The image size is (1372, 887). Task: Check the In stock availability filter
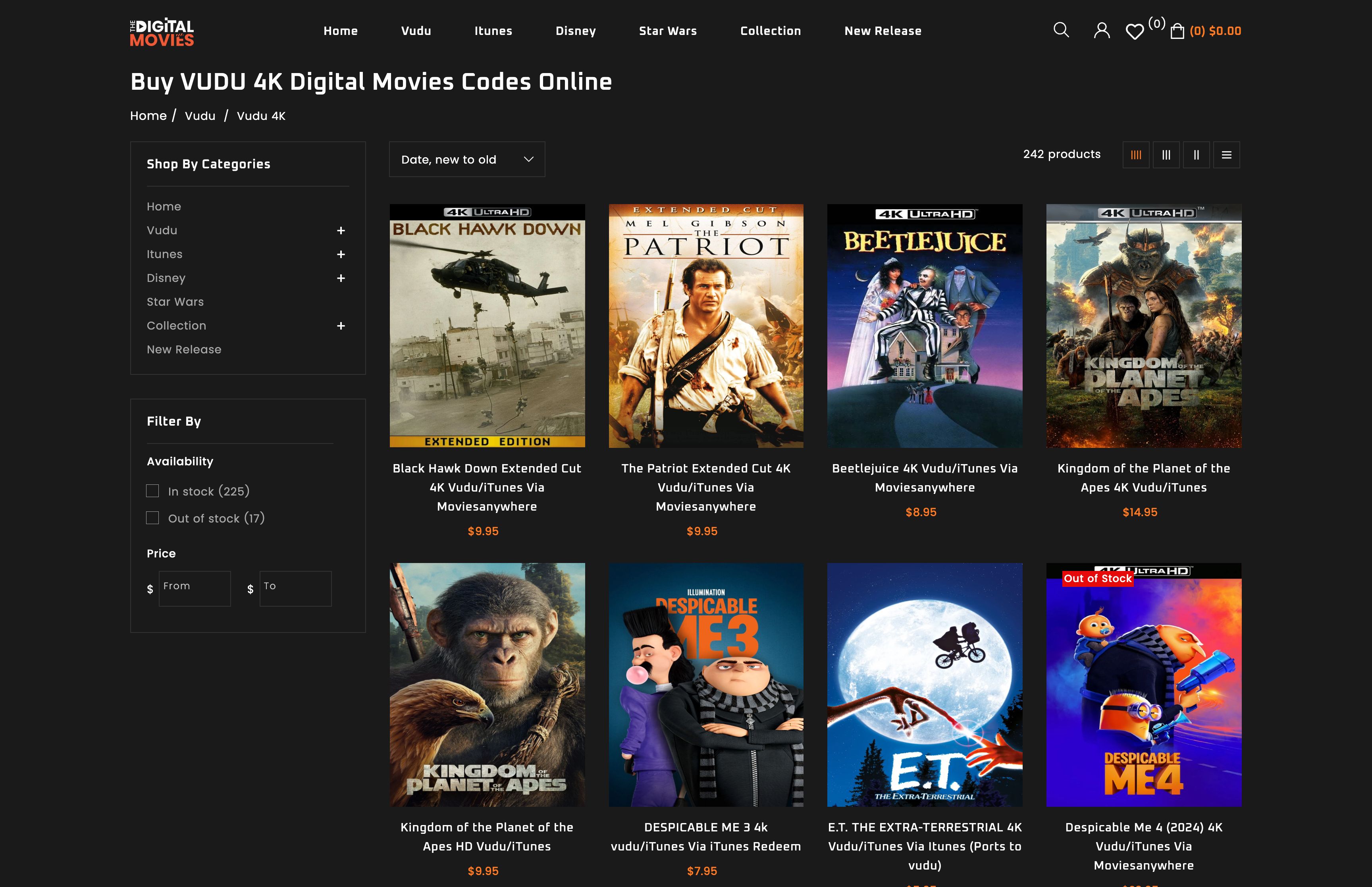point(152,491)
